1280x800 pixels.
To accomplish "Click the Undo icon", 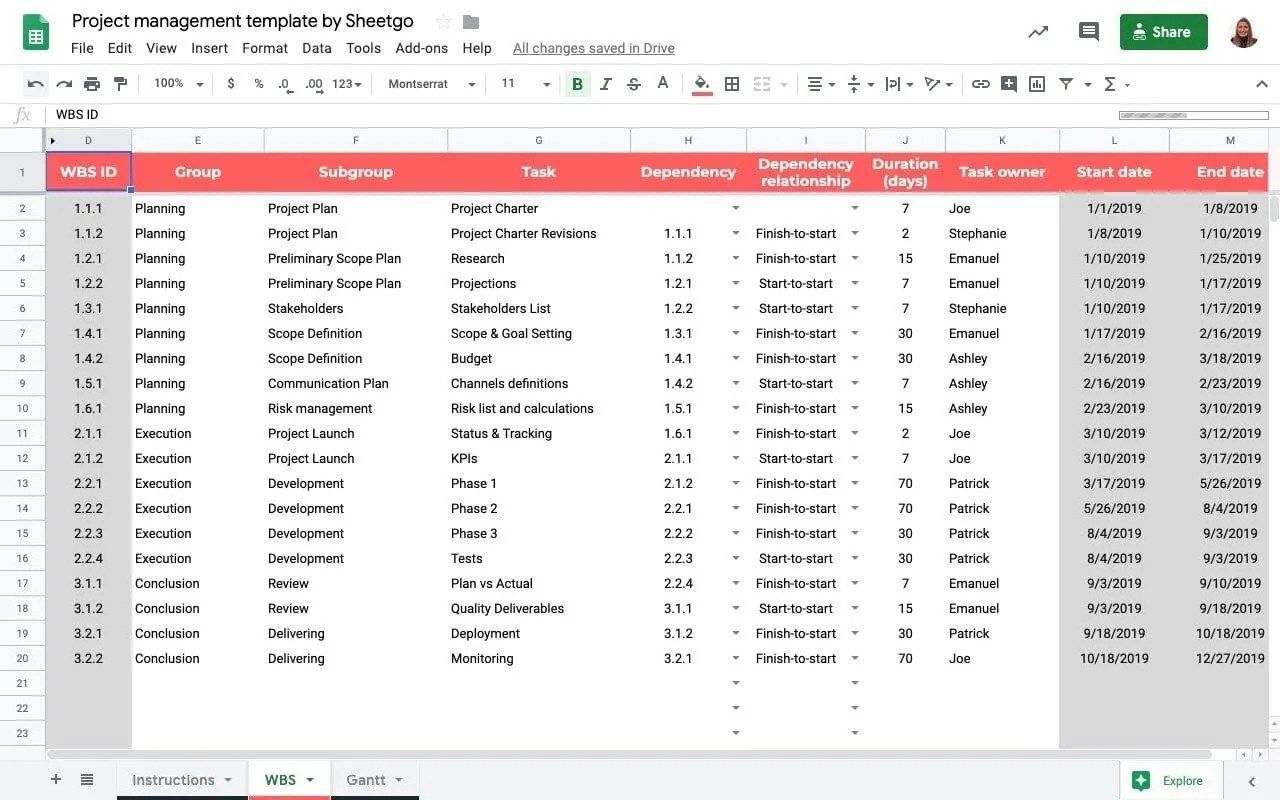I will coord(36,84).
